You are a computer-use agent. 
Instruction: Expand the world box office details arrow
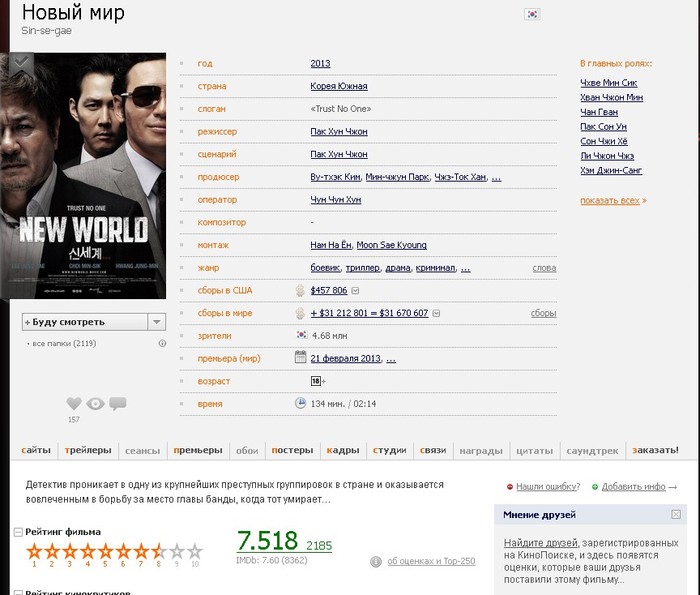(437, 313)
